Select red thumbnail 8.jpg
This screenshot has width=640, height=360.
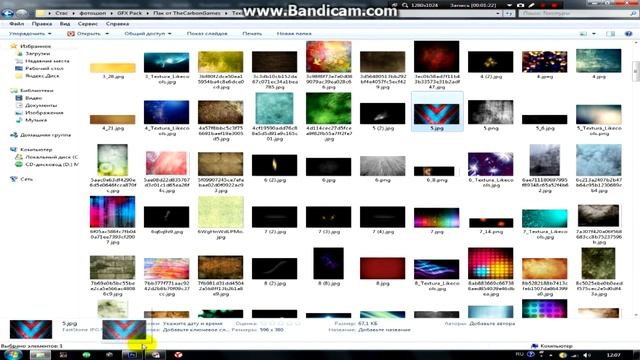[382, 268]
